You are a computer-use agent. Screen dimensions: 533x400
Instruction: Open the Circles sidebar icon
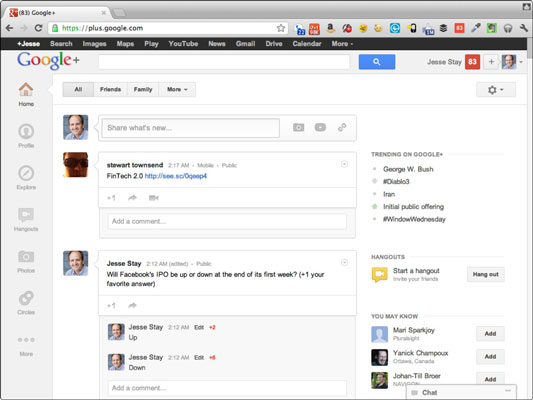[x=26, y=298]
